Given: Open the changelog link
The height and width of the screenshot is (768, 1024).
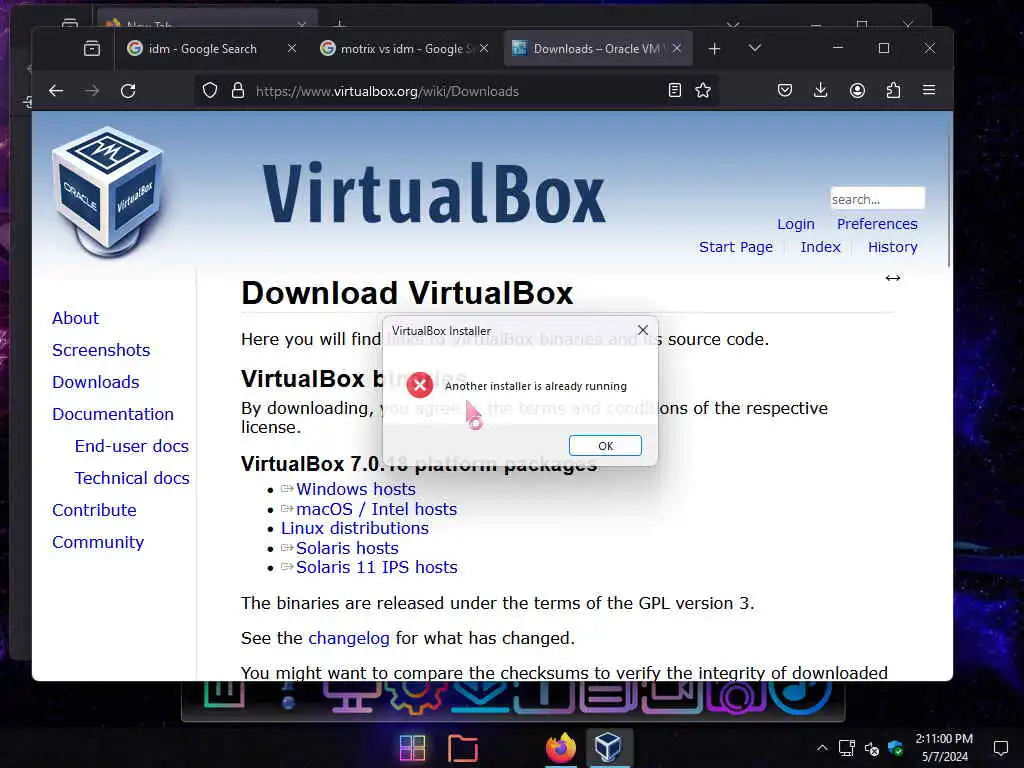Looking at the screenshot, I should tap(349, 638).
